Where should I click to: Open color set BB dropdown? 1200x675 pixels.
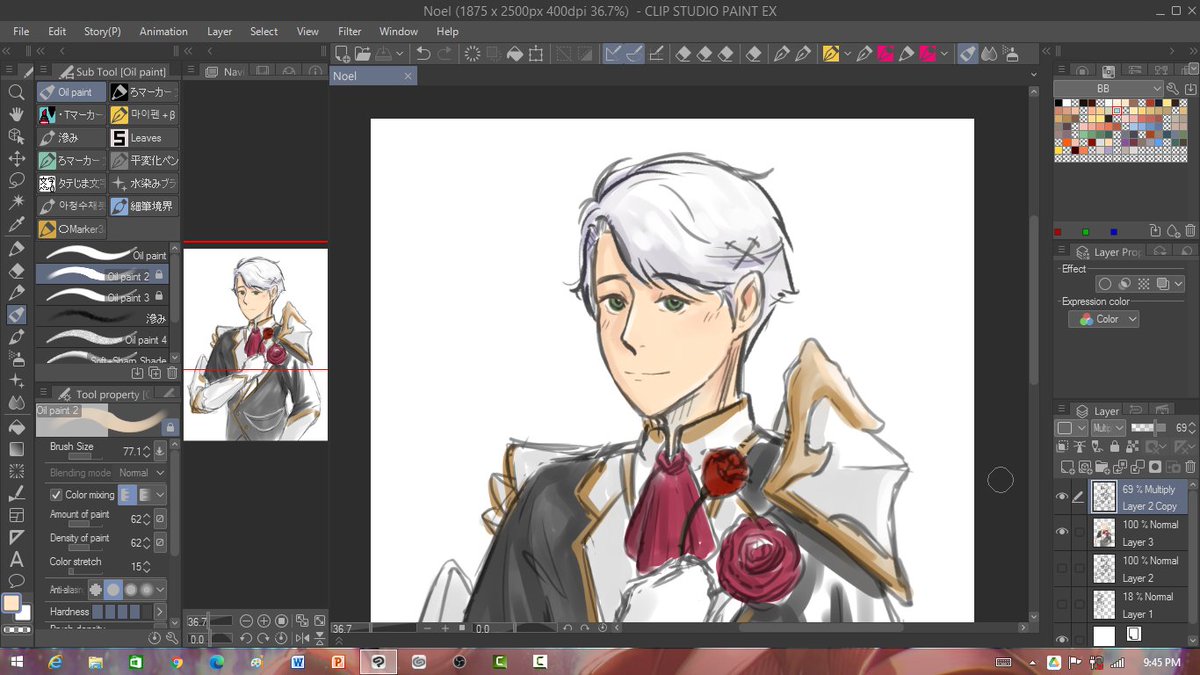click(1109, 89)
